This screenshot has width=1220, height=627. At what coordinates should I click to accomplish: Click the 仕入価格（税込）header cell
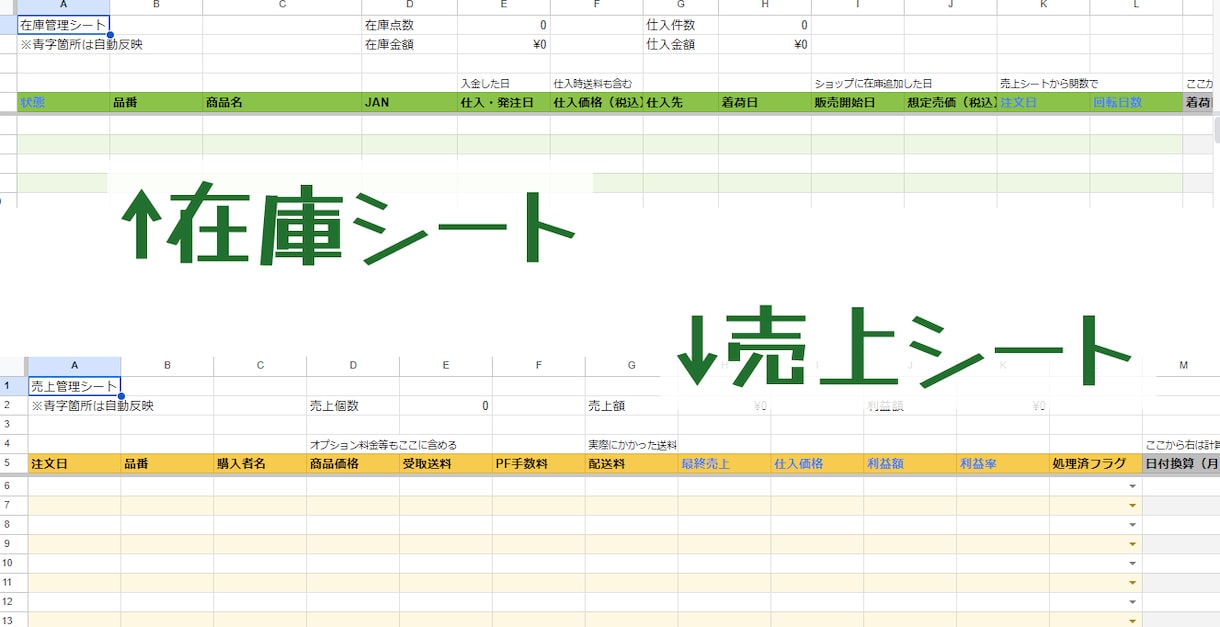point(596,102)
